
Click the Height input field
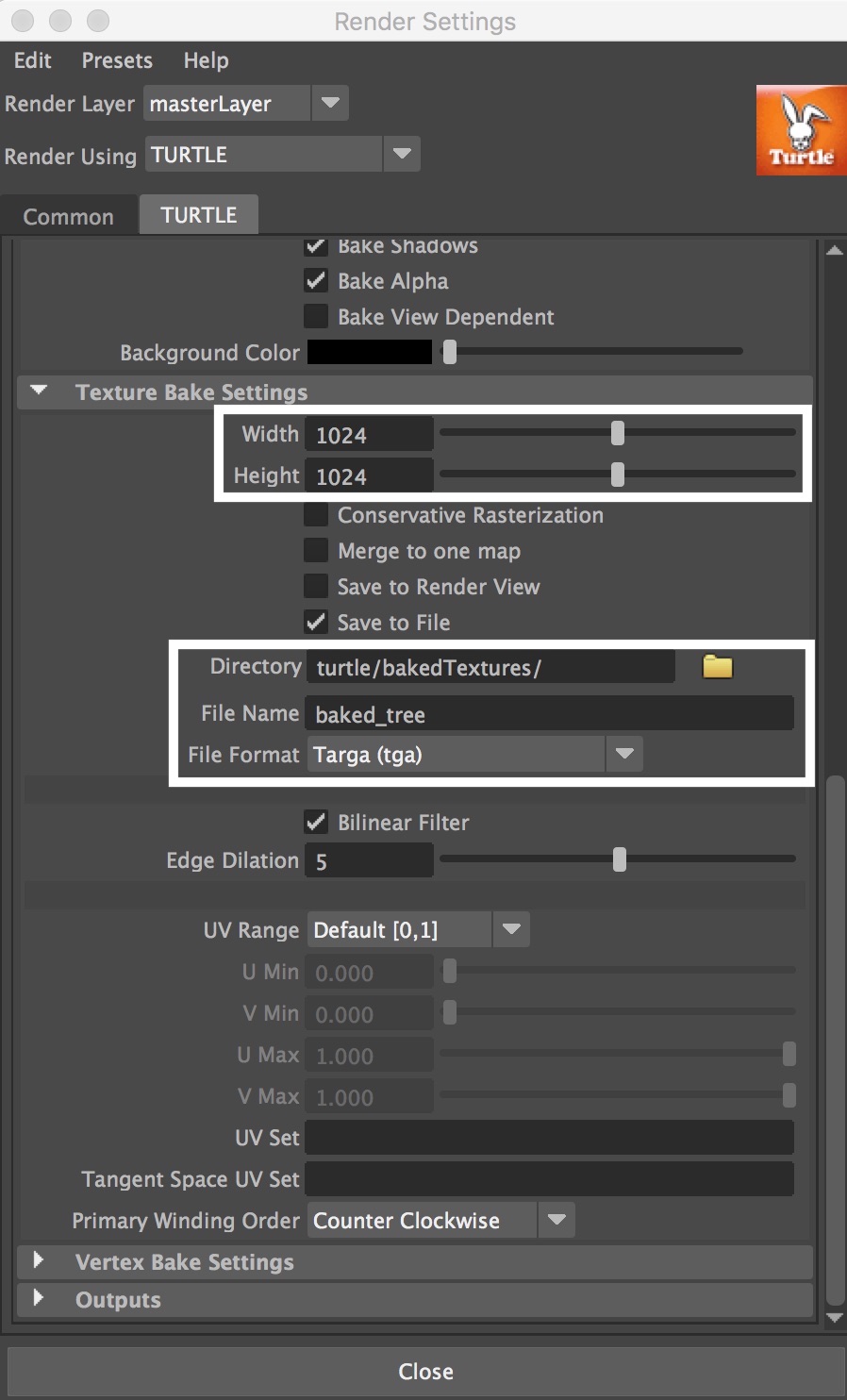coord(369,475)
